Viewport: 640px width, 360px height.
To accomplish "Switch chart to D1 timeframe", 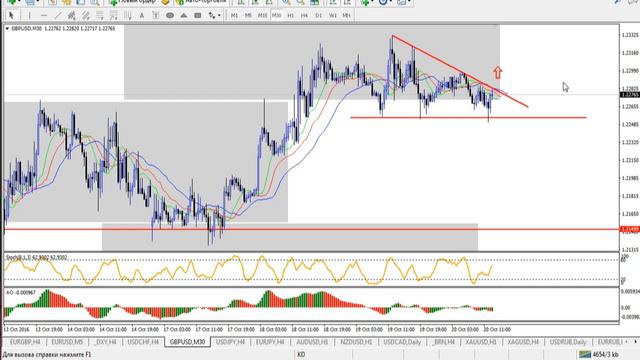I will tap(319, 16).
